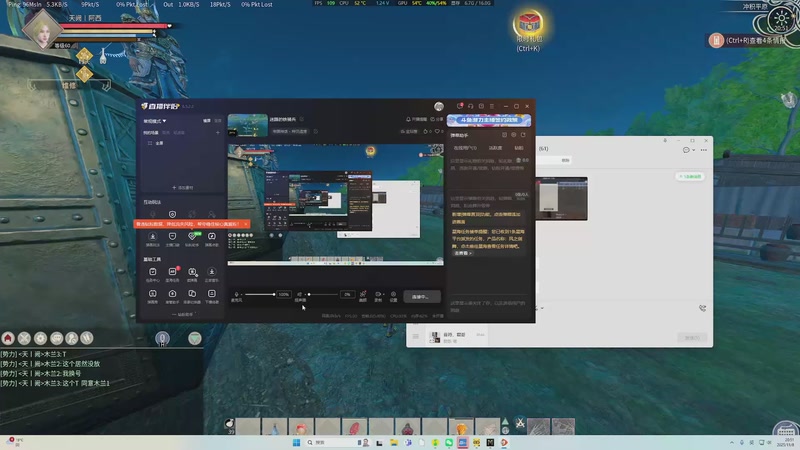Open the Windows Start menu
800x450 pixels.
pyautogui.click(x=296, y=442)
